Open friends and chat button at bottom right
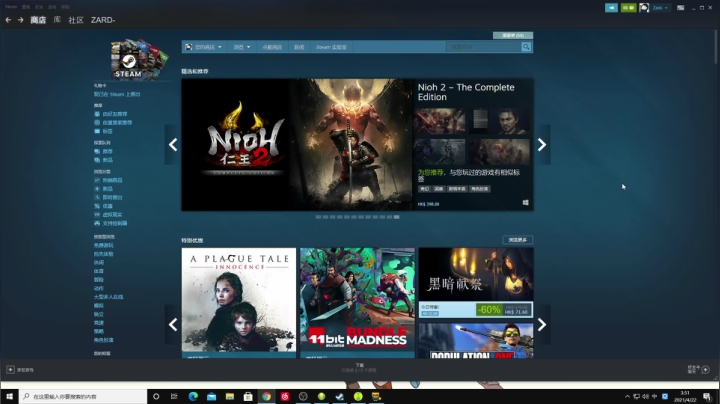This screenshot has width=720, height=404. point(698,370)
